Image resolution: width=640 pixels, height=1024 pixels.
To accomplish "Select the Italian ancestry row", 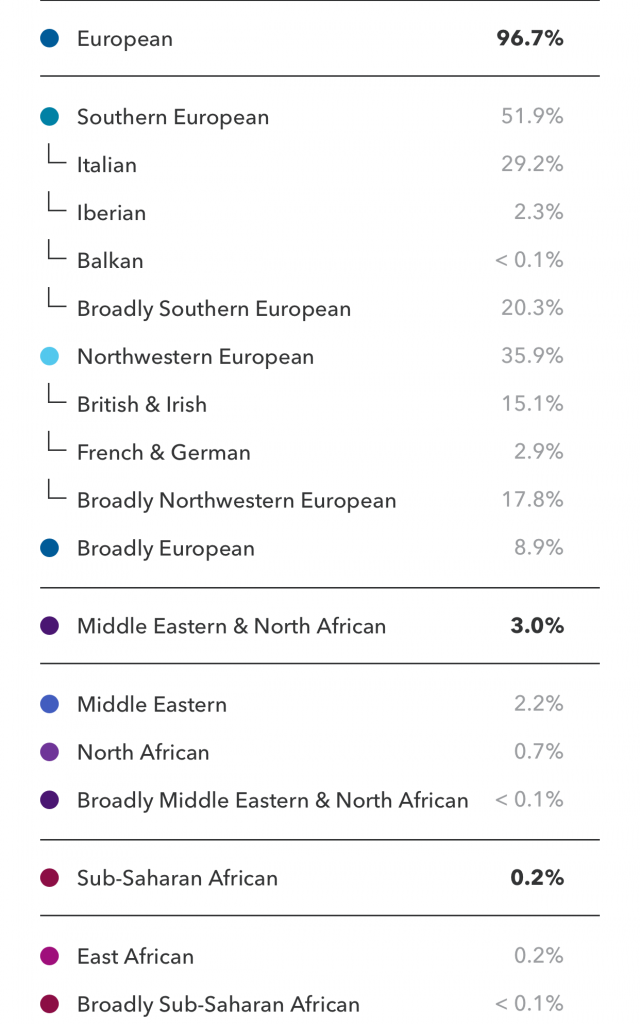I will coord(107,165).
